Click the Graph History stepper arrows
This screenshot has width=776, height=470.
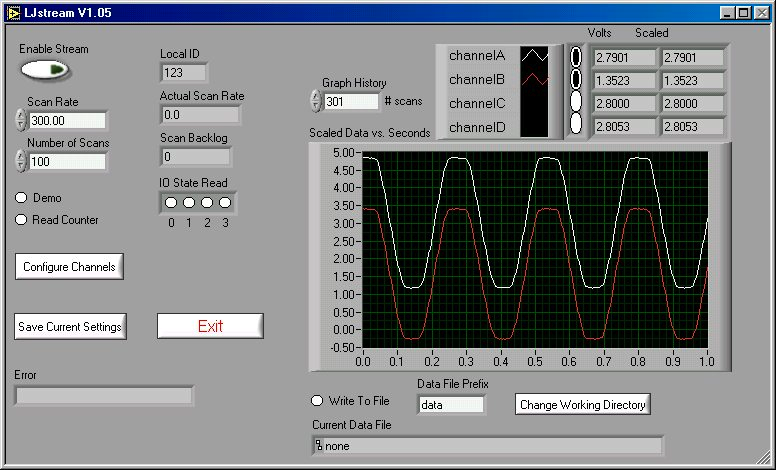316,101
